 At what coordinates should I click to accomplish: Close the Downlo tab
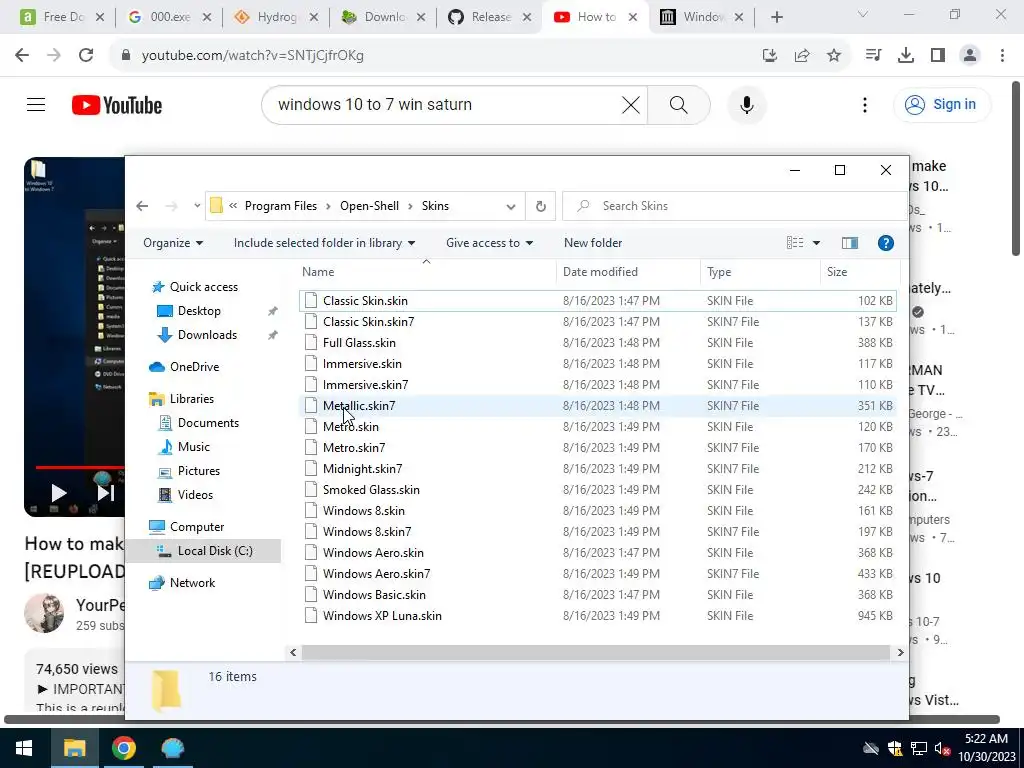[421, 17]
